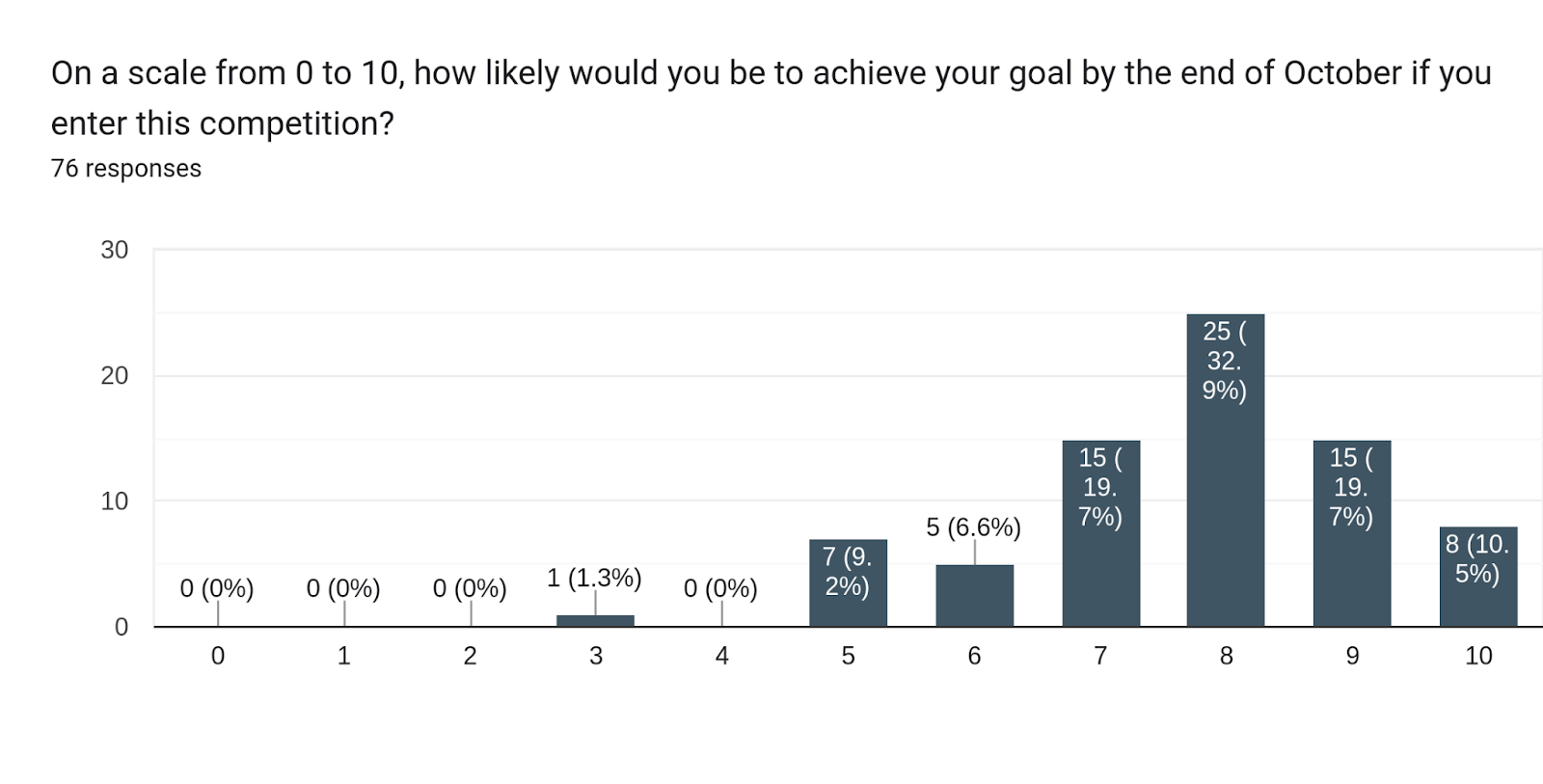Click the '0 (0%)' label above rating 0

(x=217, y=588)
